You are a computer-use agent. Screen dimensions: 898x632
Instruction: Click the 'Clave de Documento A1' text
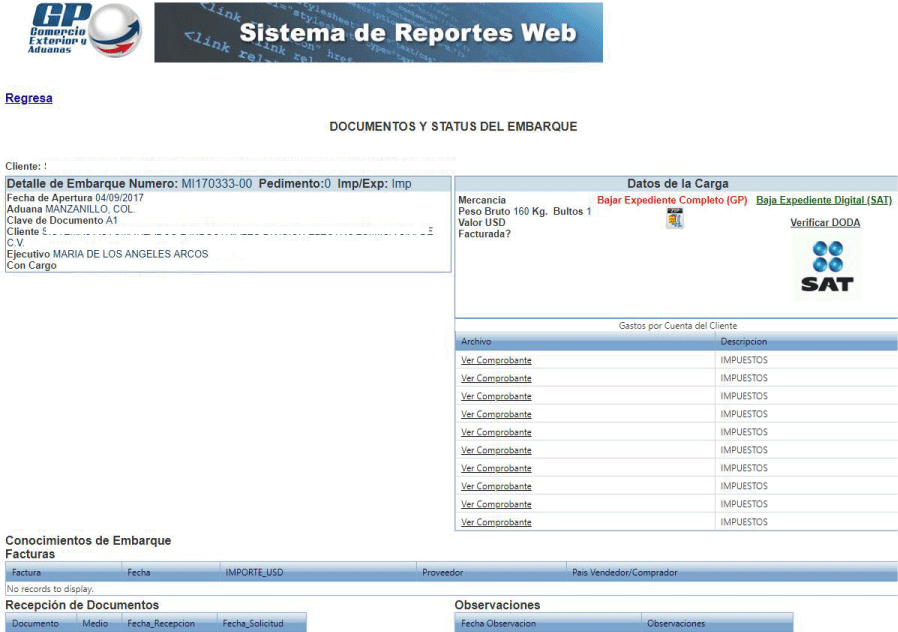coord(62,220)
